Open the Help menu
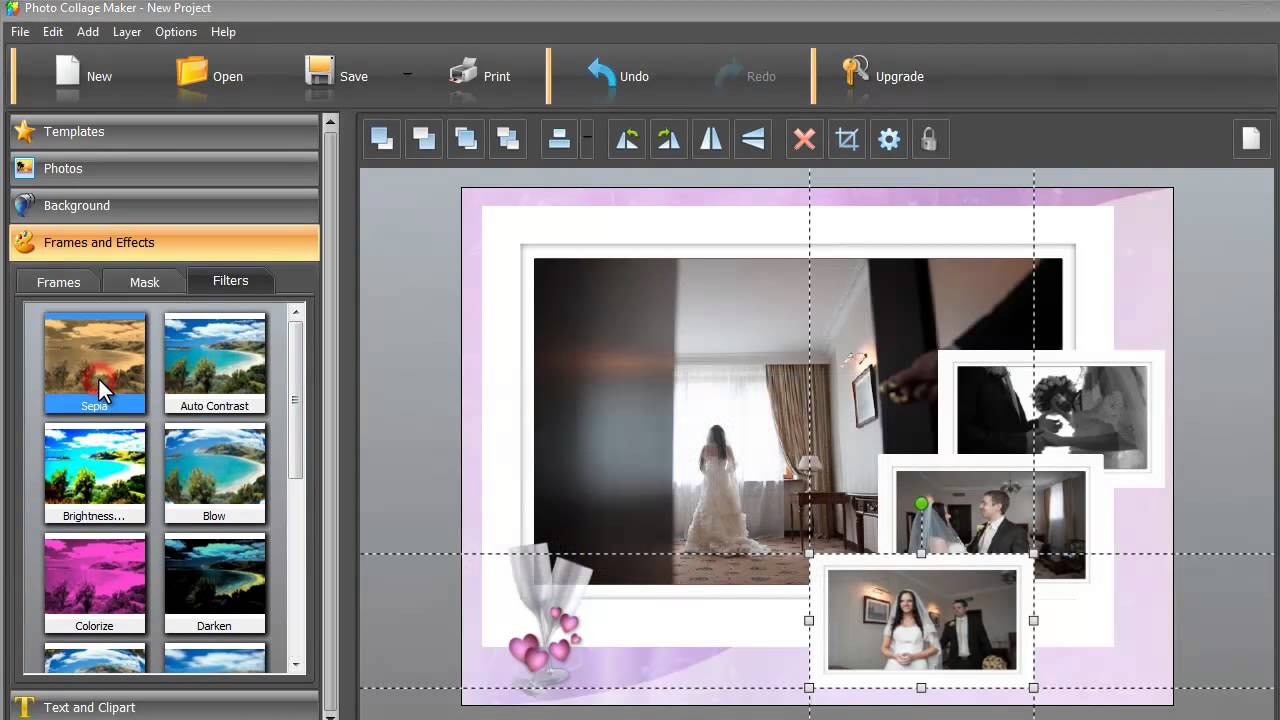The image size is (1280, 720). [223, 32]
